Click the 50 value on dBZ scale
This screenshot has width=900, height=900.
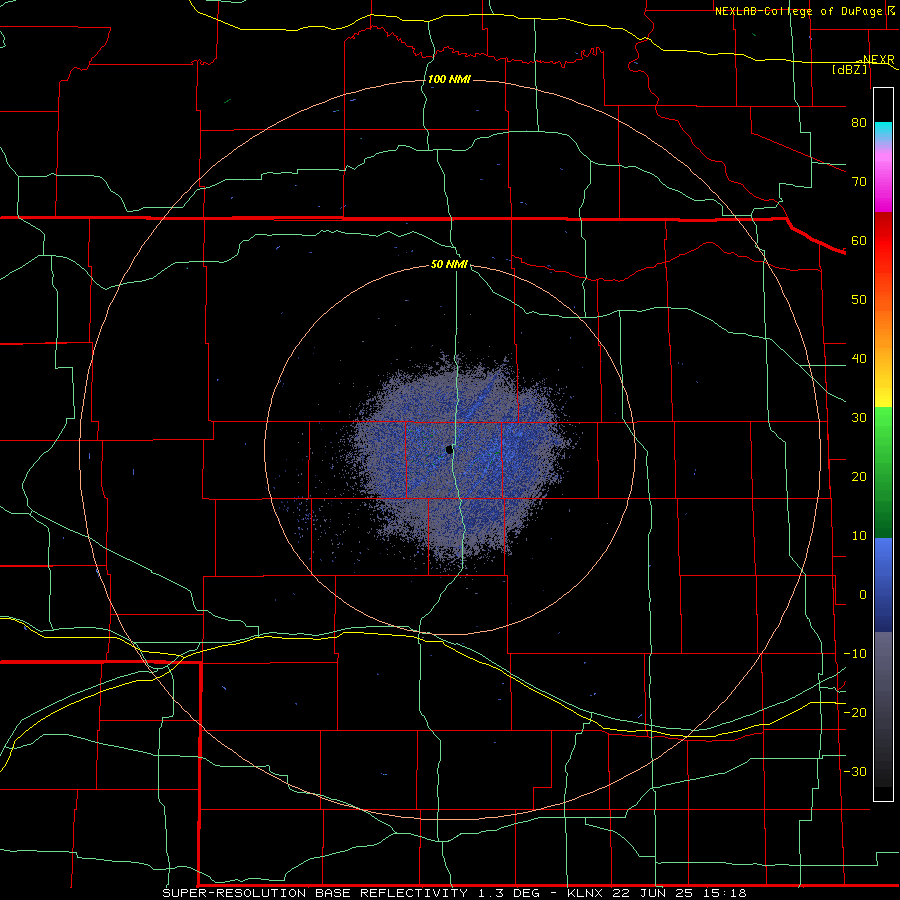(859, 300)
